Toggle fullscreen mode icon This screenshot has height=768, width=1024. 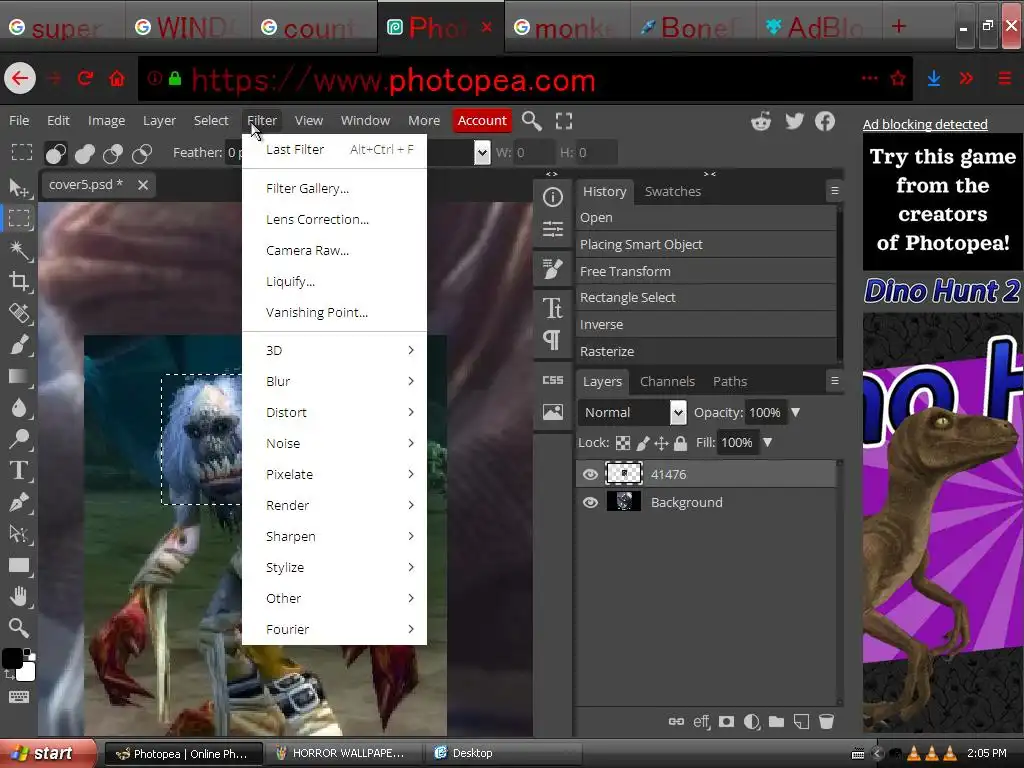564,121
